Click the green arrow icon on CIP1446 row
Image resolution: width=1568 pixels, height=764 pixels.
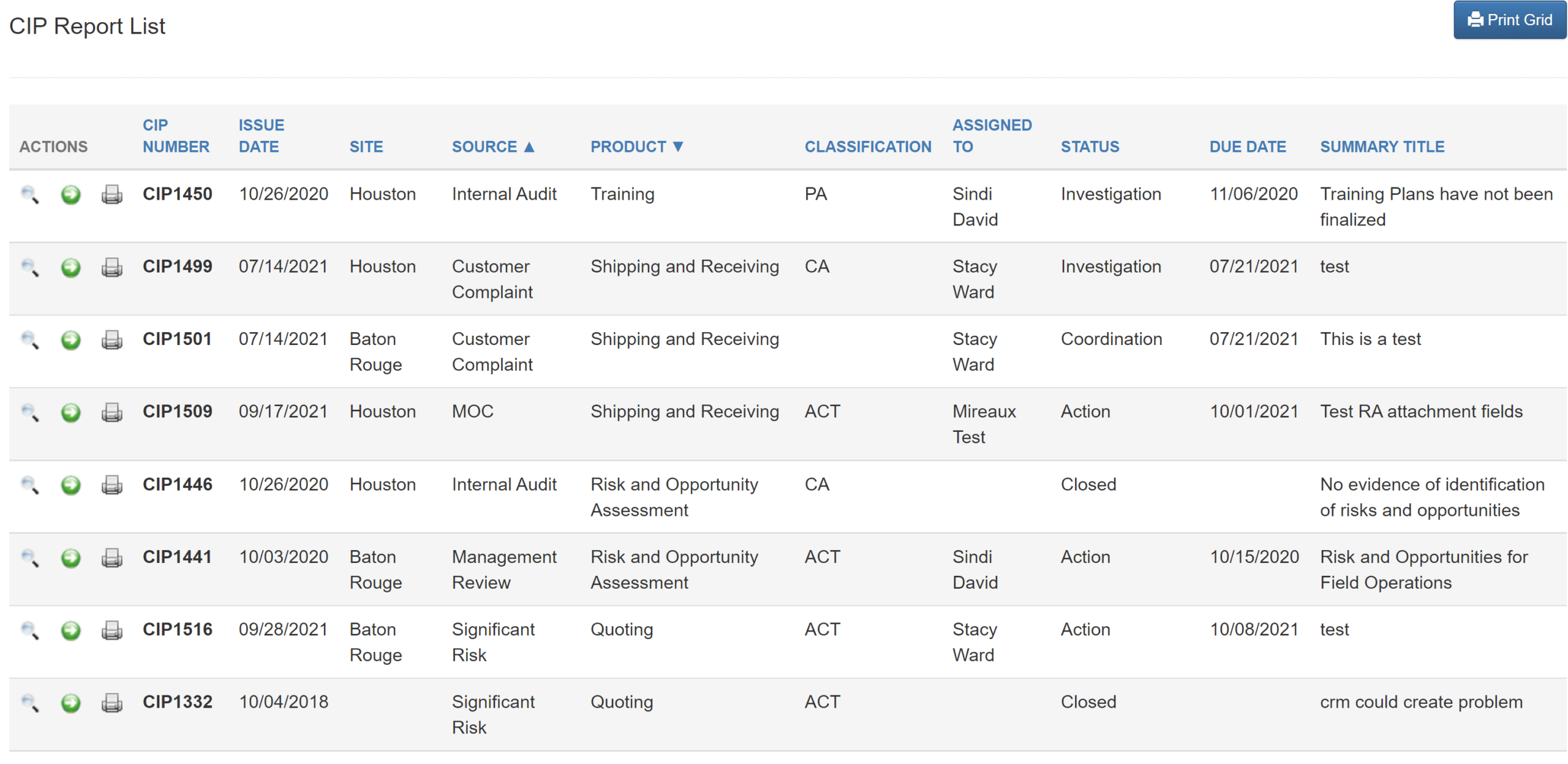[70, 485]
